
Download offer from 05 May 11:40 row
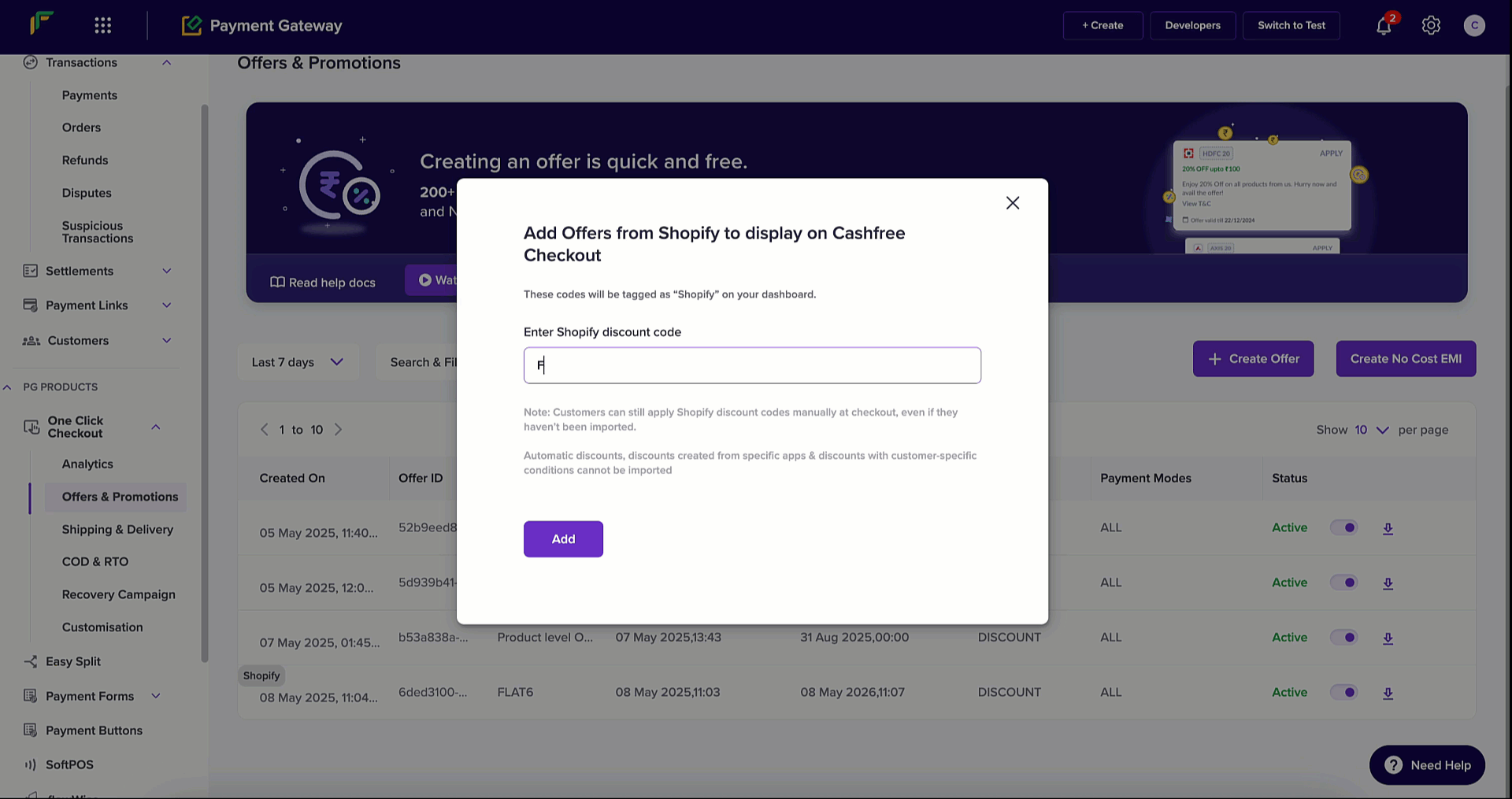[x=1388, y=528]
